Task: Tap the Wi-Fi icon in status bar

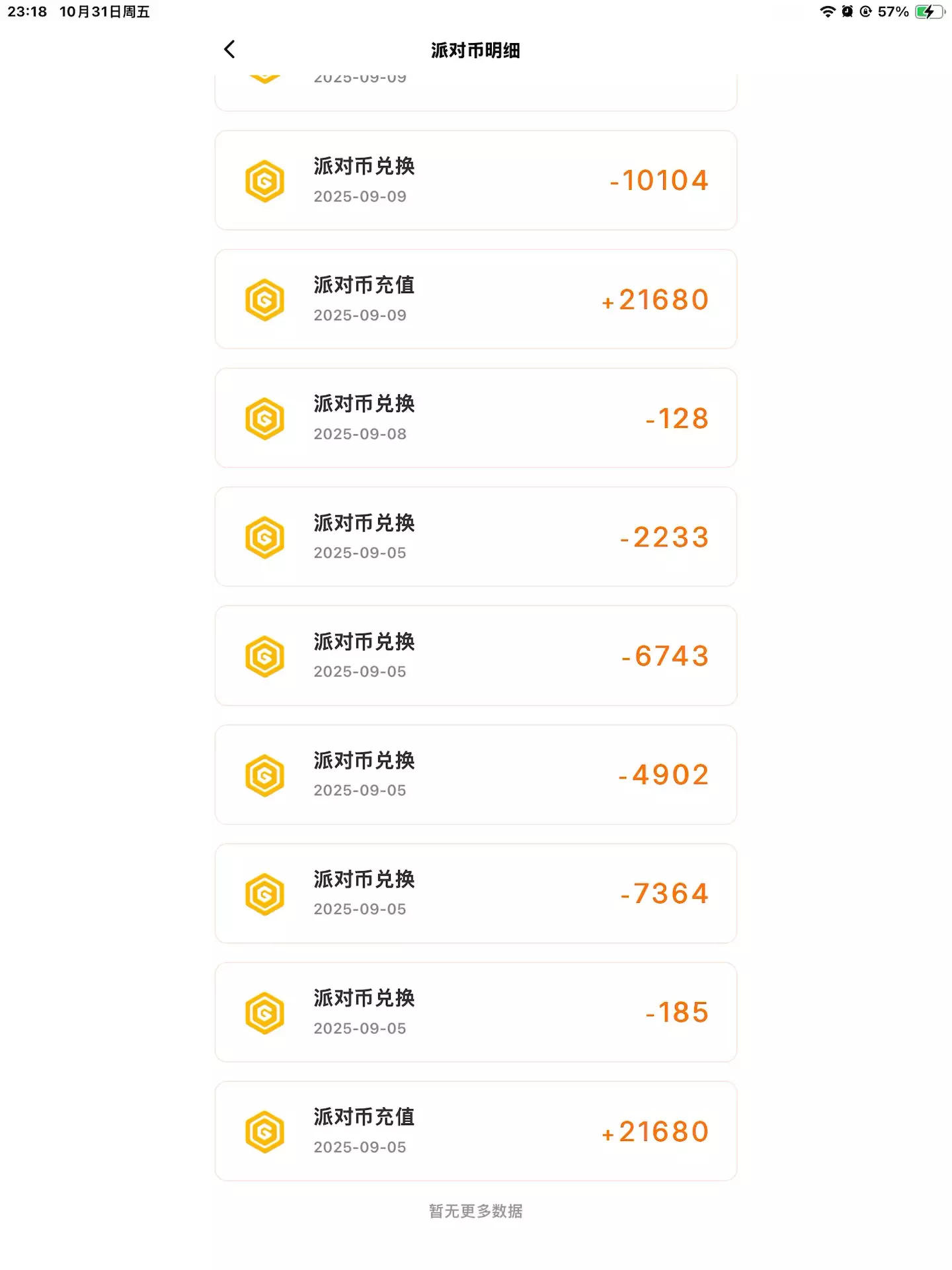Action: point(827,12)
